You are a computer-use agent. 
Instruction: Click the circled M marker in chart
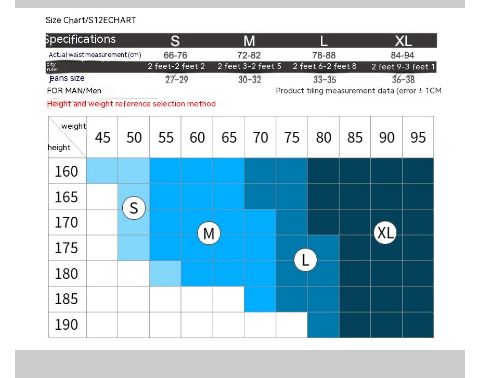[x=209, y=233]
